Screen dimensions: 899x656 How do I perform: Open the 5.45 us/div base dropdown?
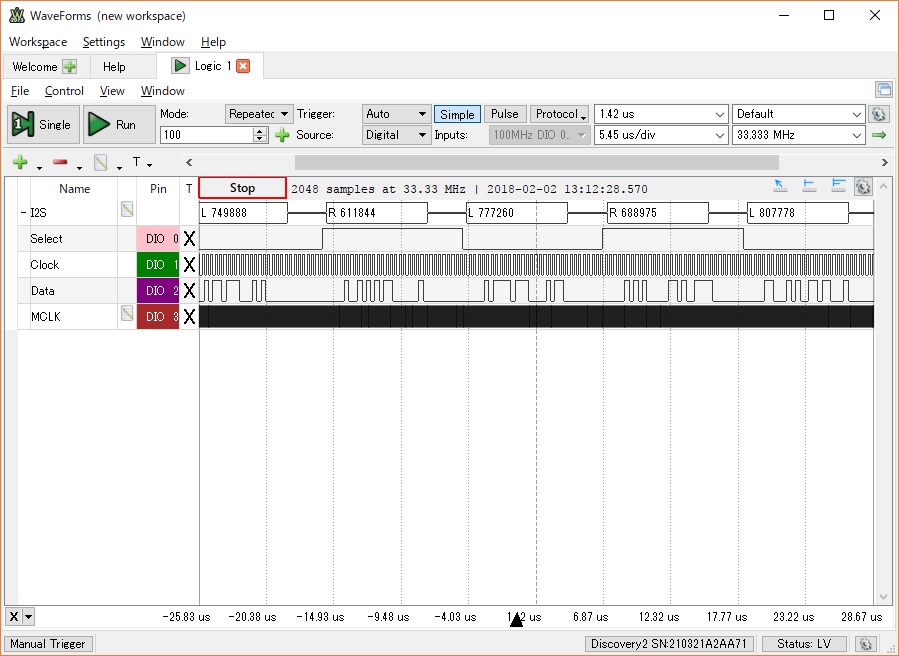[661, 135]
